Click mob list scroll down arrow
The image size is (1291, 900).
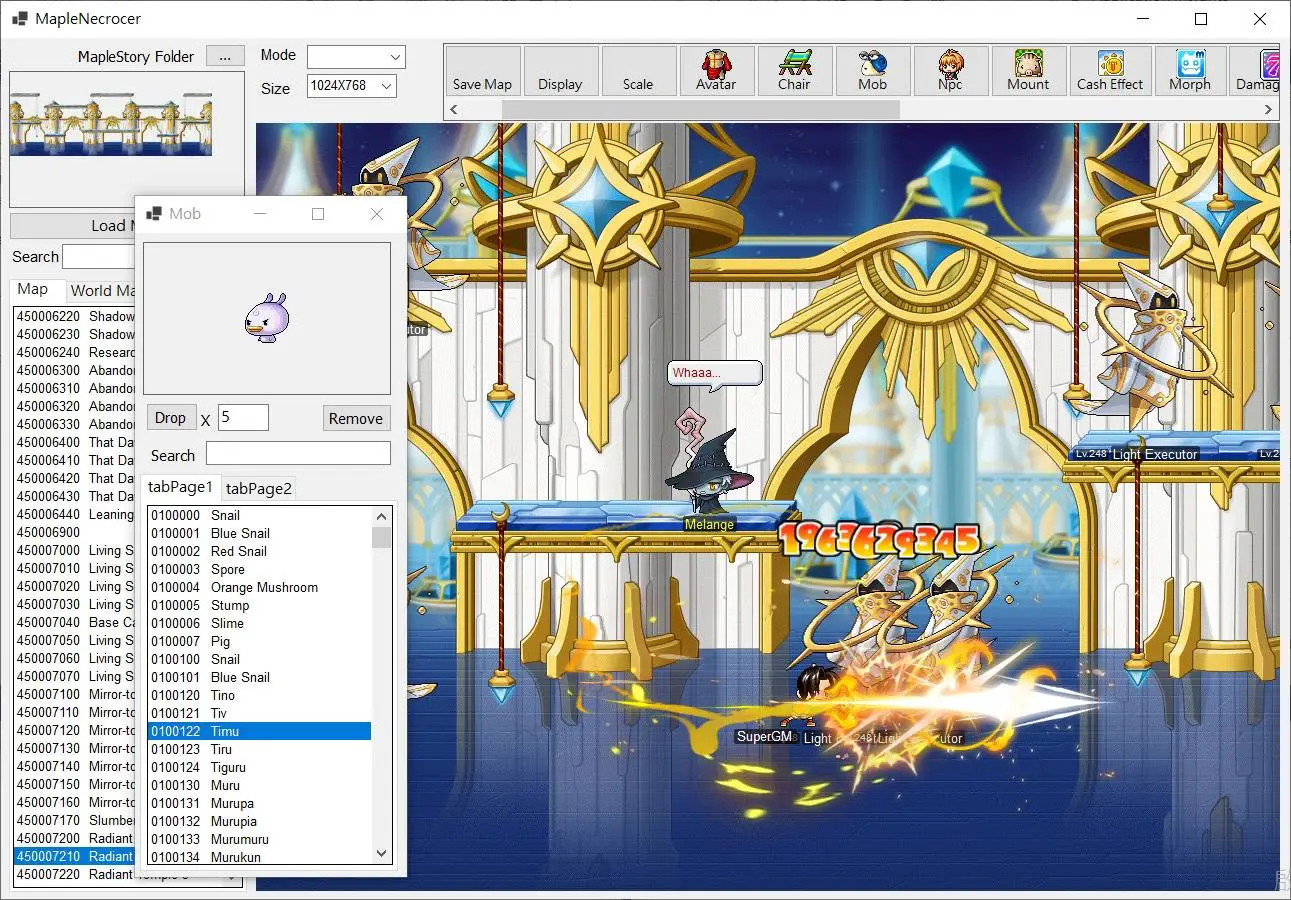381,853
